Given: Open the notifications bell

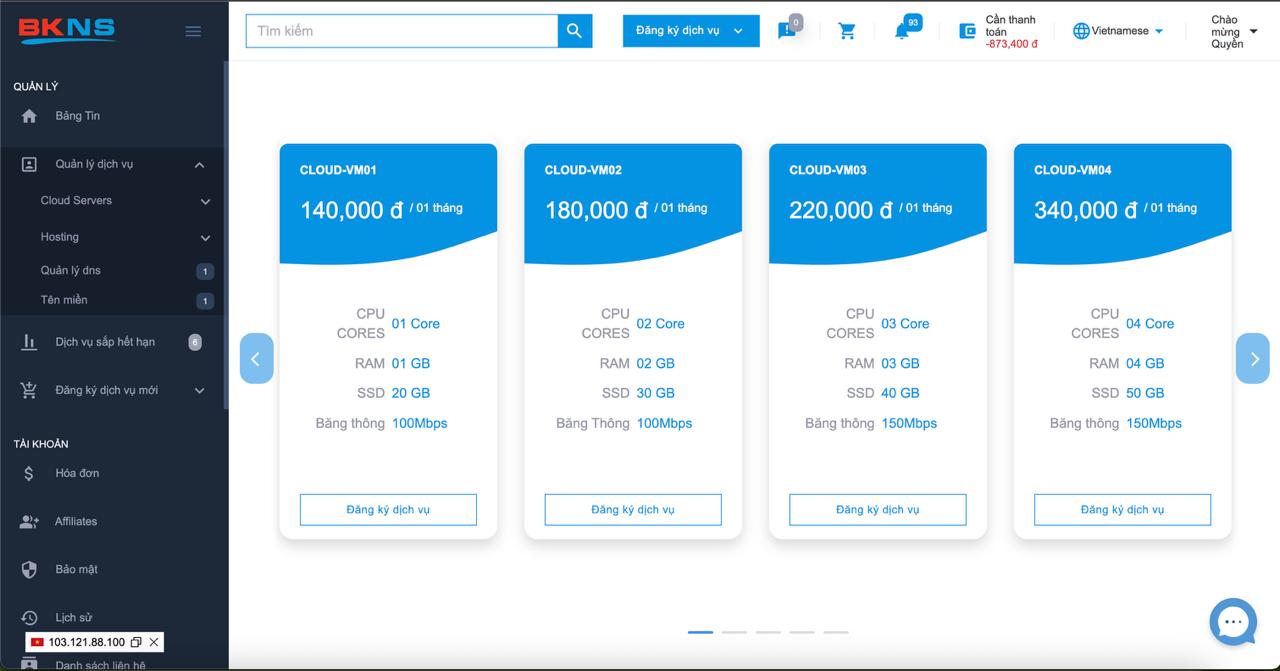Looking at the screenshot, I should (902, 31).
